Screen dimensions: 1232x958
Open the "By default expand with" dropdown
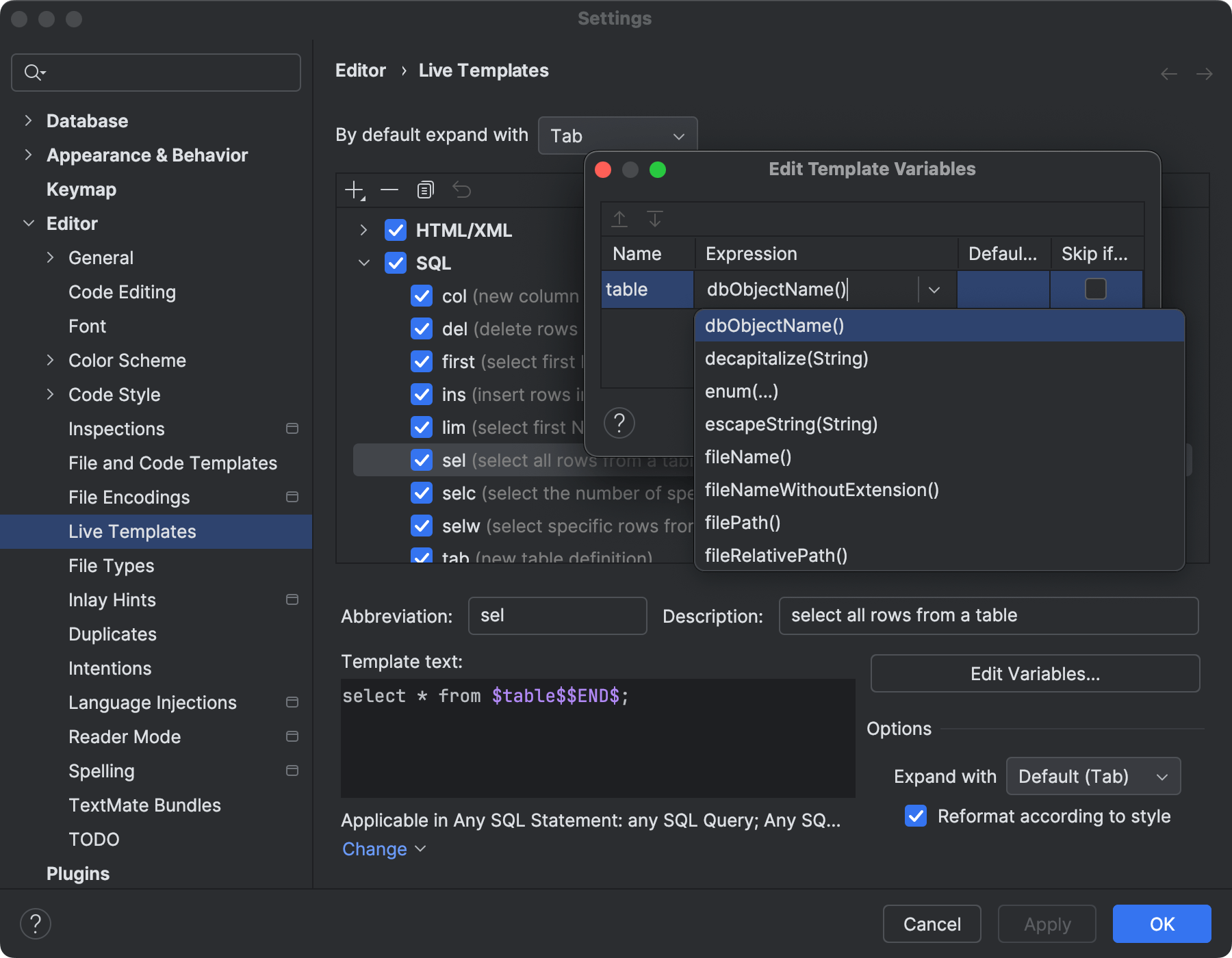(617, 135)
